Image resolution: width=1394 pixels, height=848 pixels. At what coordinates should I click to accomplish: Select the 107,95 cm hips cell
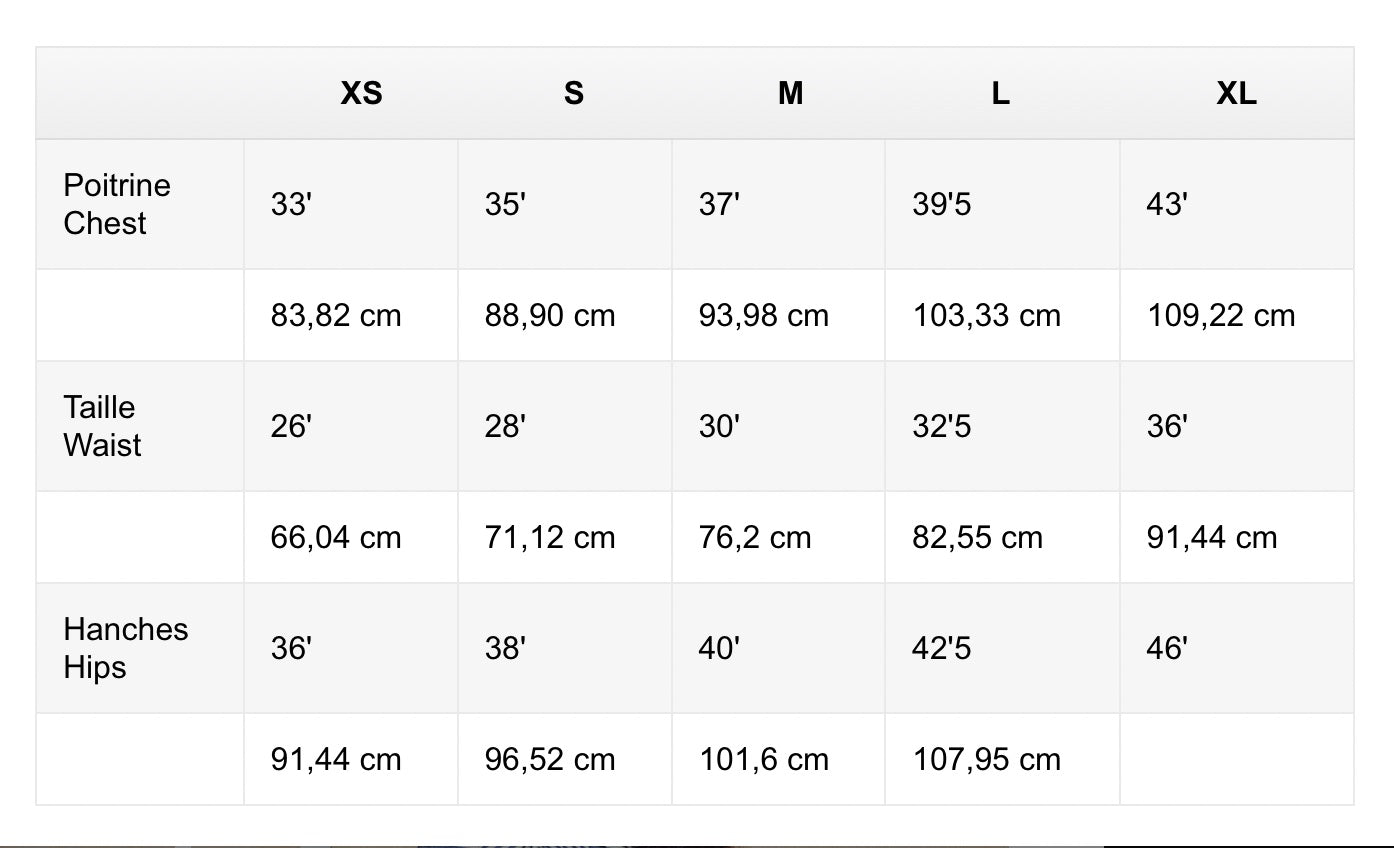click(x=986, y=760)
